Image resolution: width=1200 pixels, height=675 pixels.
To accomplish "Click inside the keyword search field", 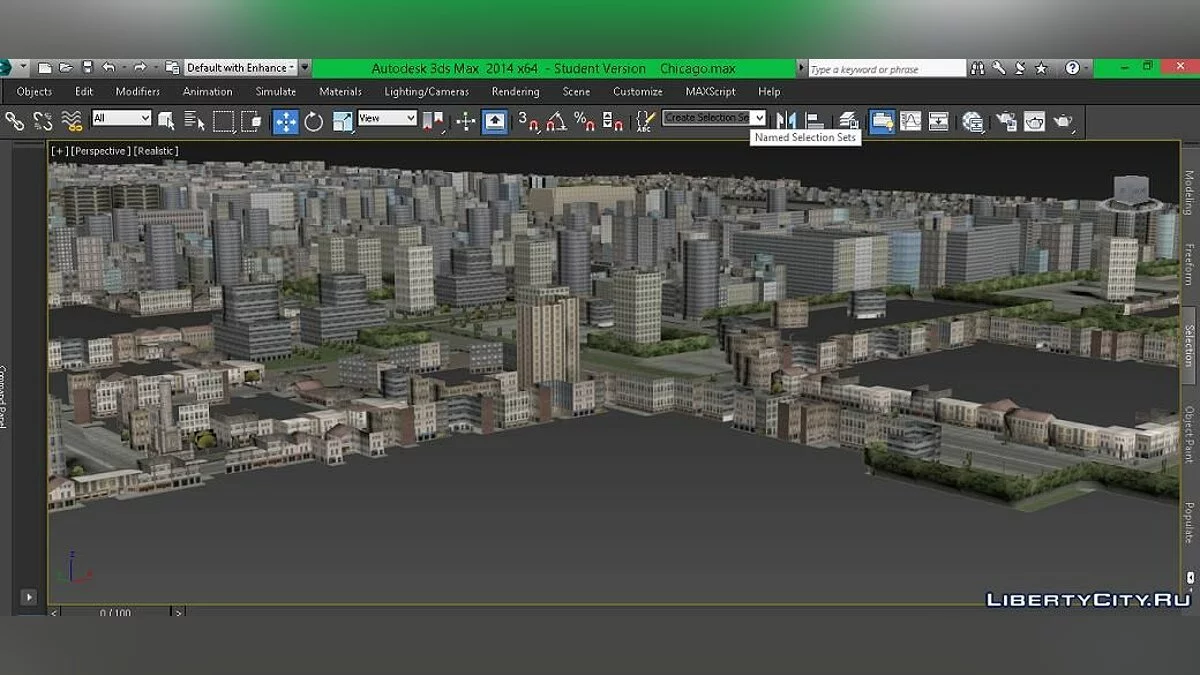I will click(885, 68).
